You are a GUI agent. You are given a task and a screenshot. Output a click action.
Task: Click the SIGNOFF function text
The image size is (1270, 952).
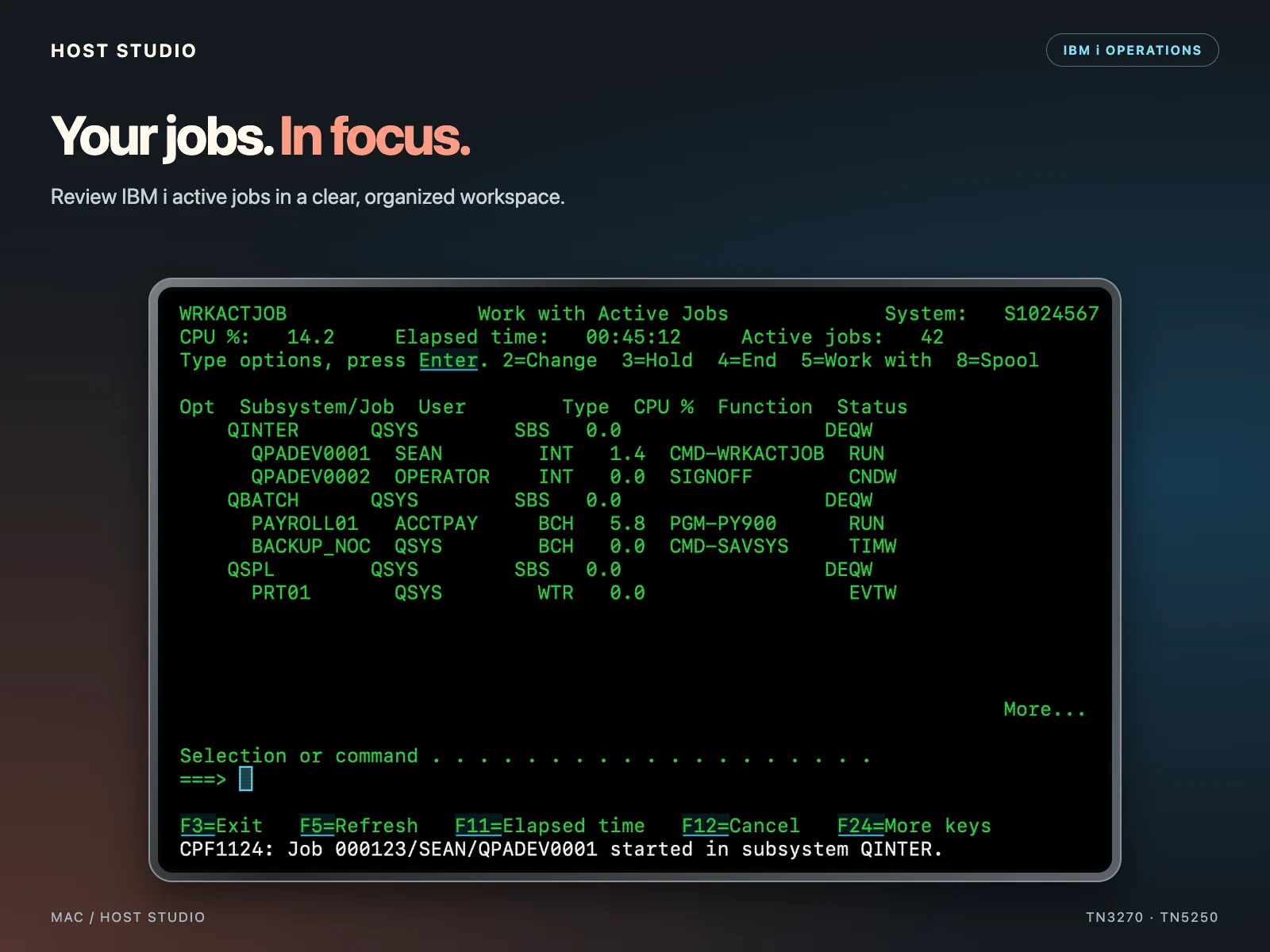[x=710, y=477]
